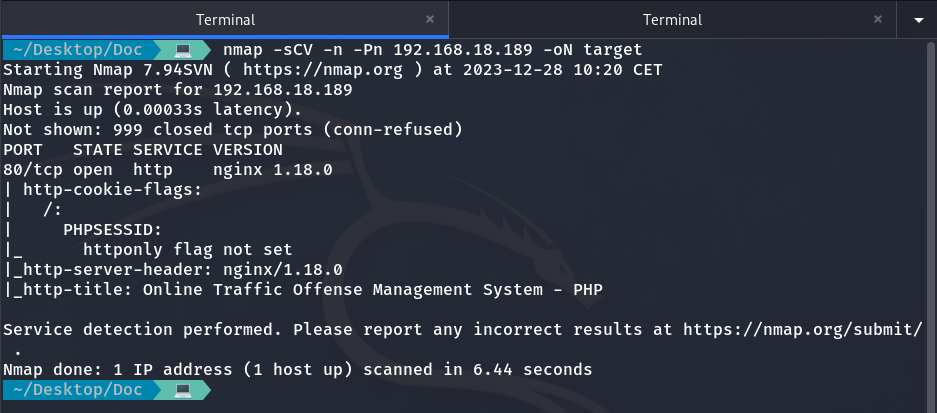
Task: Click the laptop icon beside the nmap command
Action: 183,49
